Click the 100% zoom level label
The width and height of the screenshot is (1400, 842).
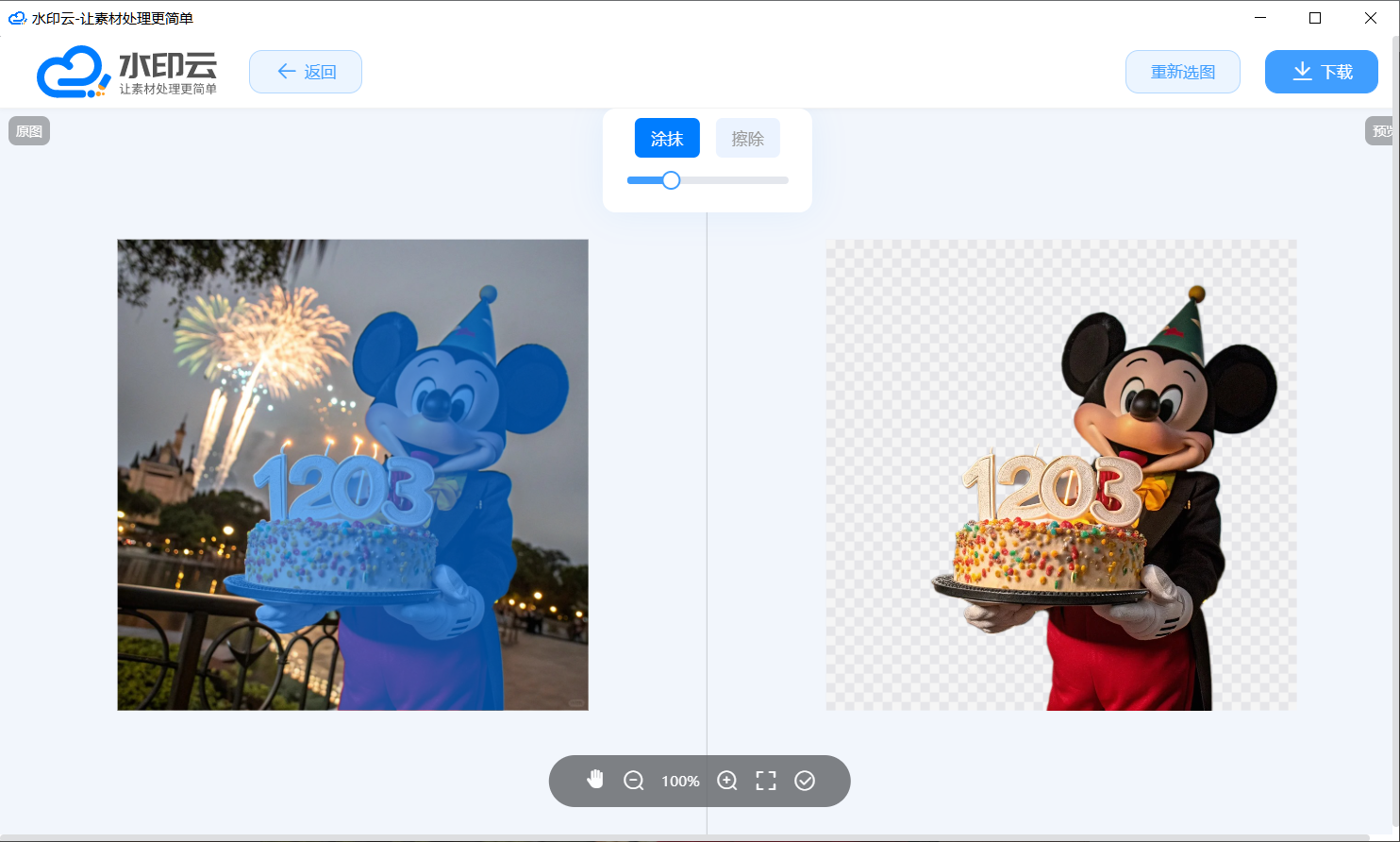pos(680,782)
